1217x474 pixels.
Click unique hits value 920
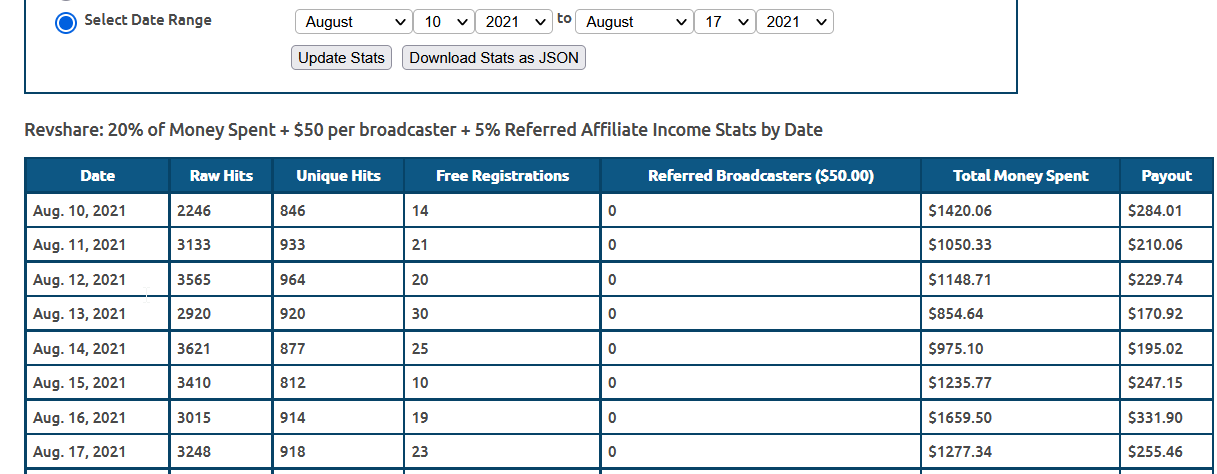[x=293, y=314]
